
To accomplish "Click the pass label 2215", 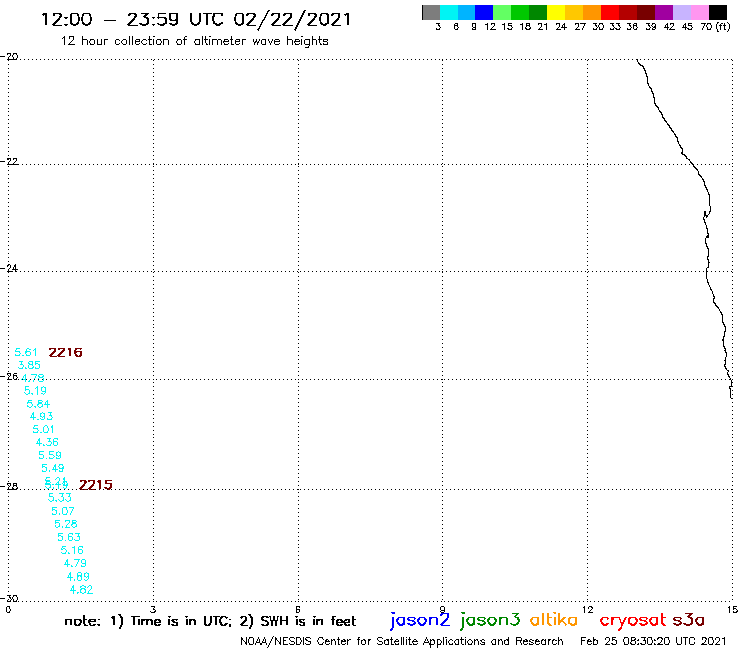I will [x=95, y=485].
